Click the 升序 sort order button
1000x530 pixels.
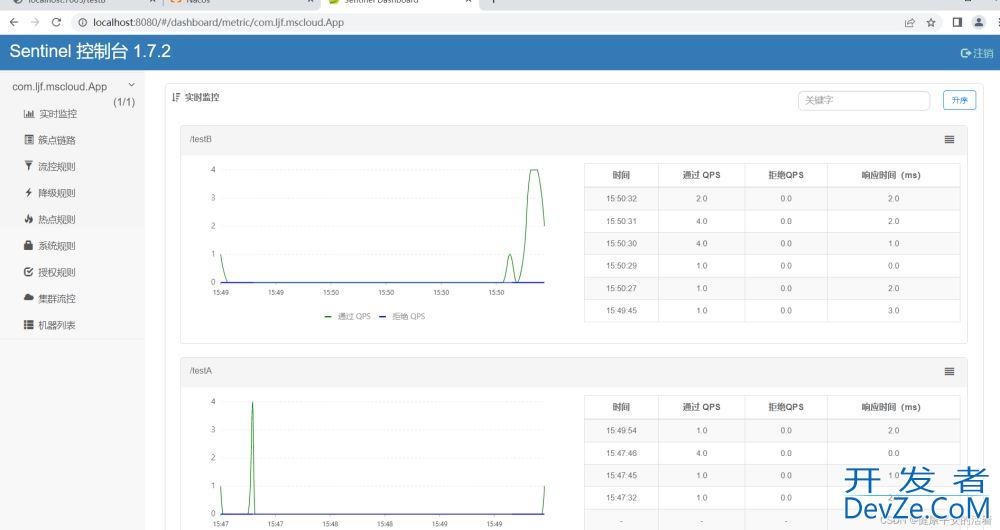[x=959, y=100]
